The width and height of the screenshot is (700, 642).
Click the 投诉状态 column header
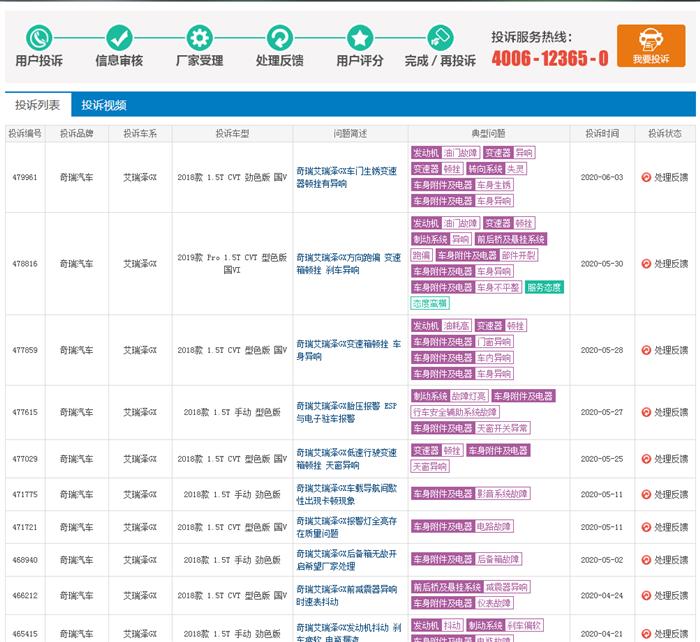tap(665, 133)
